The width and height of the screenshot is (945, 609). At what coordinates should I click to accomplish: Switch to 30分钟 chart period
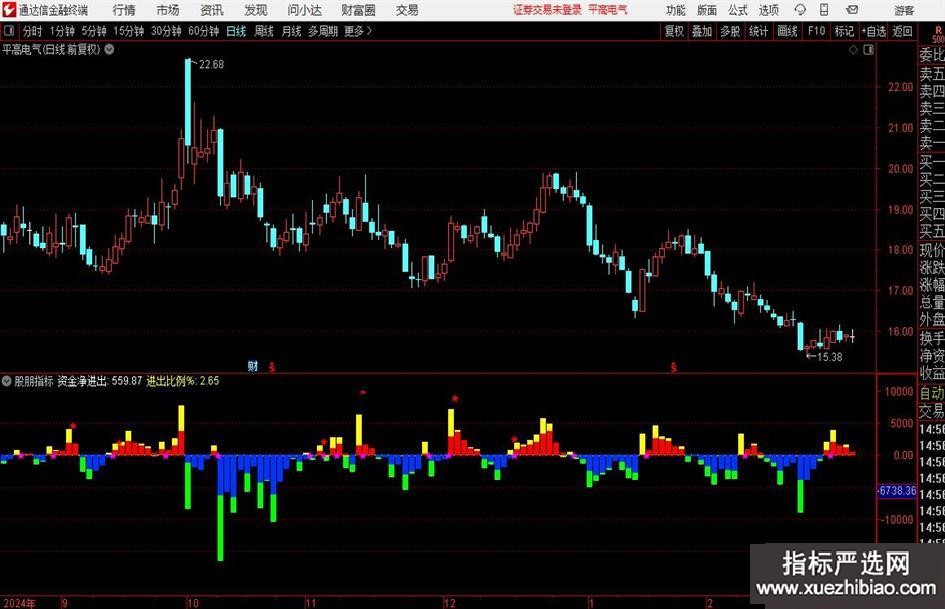click(166, 31)
